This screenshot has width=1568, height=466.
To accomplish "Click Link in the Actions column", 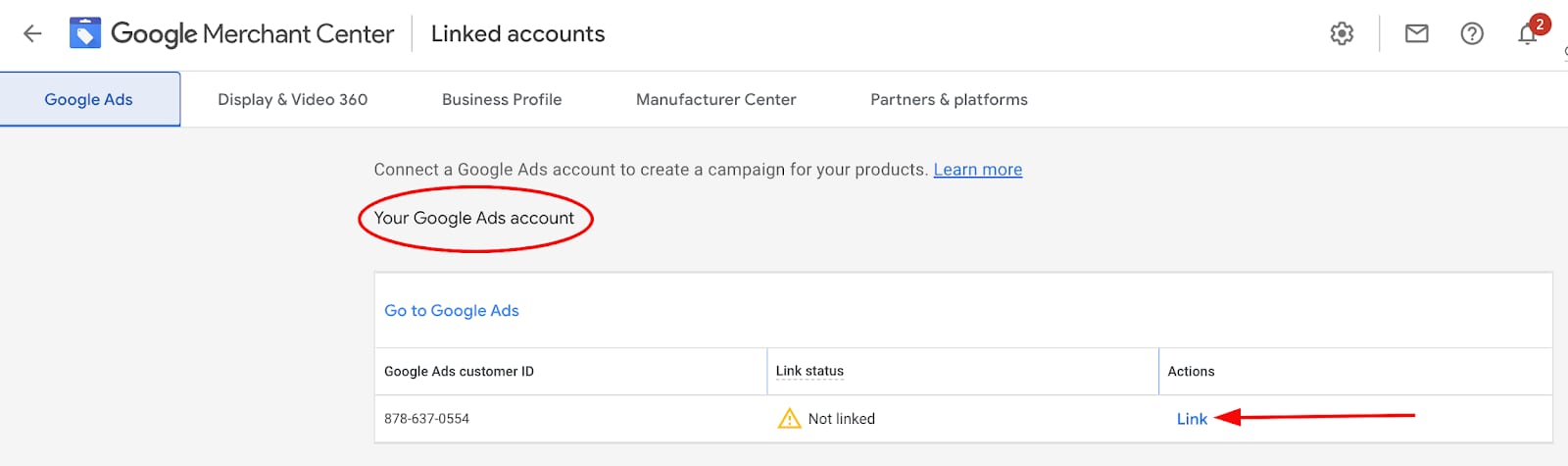I will [1192, 419].
